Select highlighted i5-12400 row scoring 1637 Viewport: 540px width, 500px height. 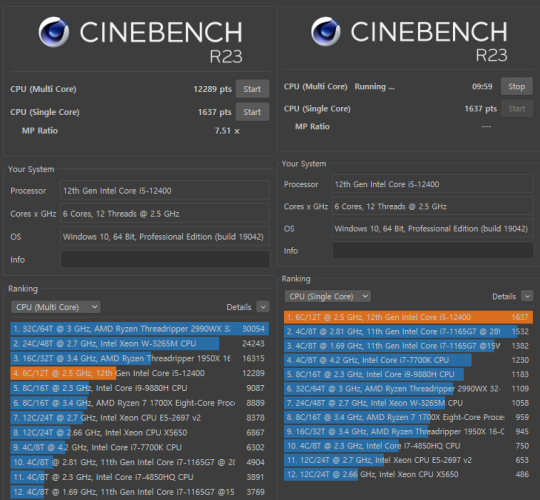point(408,317)
